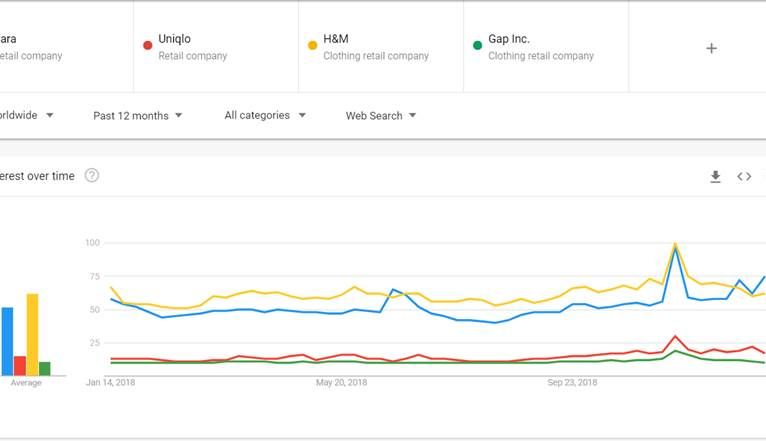
Task: Select the Uniqlo search term
Action: (175, 39)
